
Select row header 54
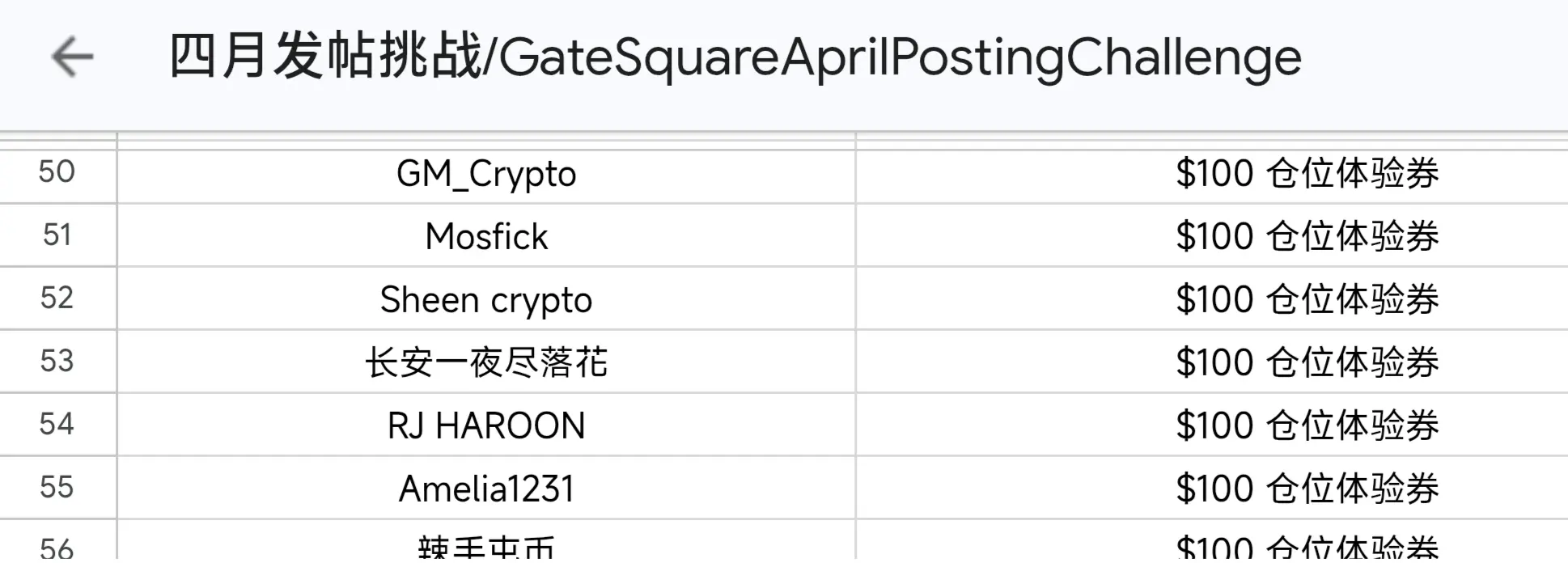[57, 425]
